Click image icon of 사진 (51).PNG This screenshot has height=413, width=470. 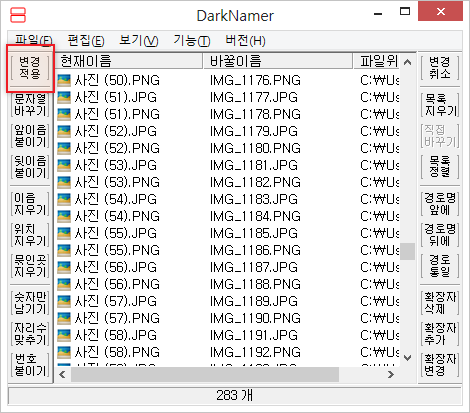pyautogui.click(x=64, y=114)
